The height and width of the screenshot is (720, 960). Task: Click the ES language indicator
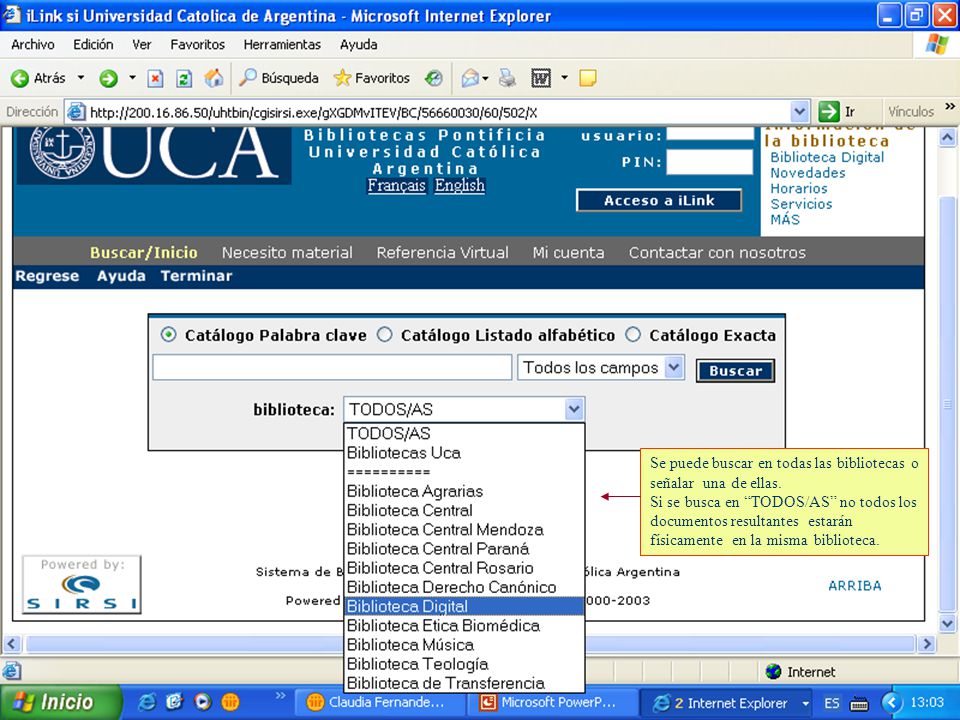[831, 703]
